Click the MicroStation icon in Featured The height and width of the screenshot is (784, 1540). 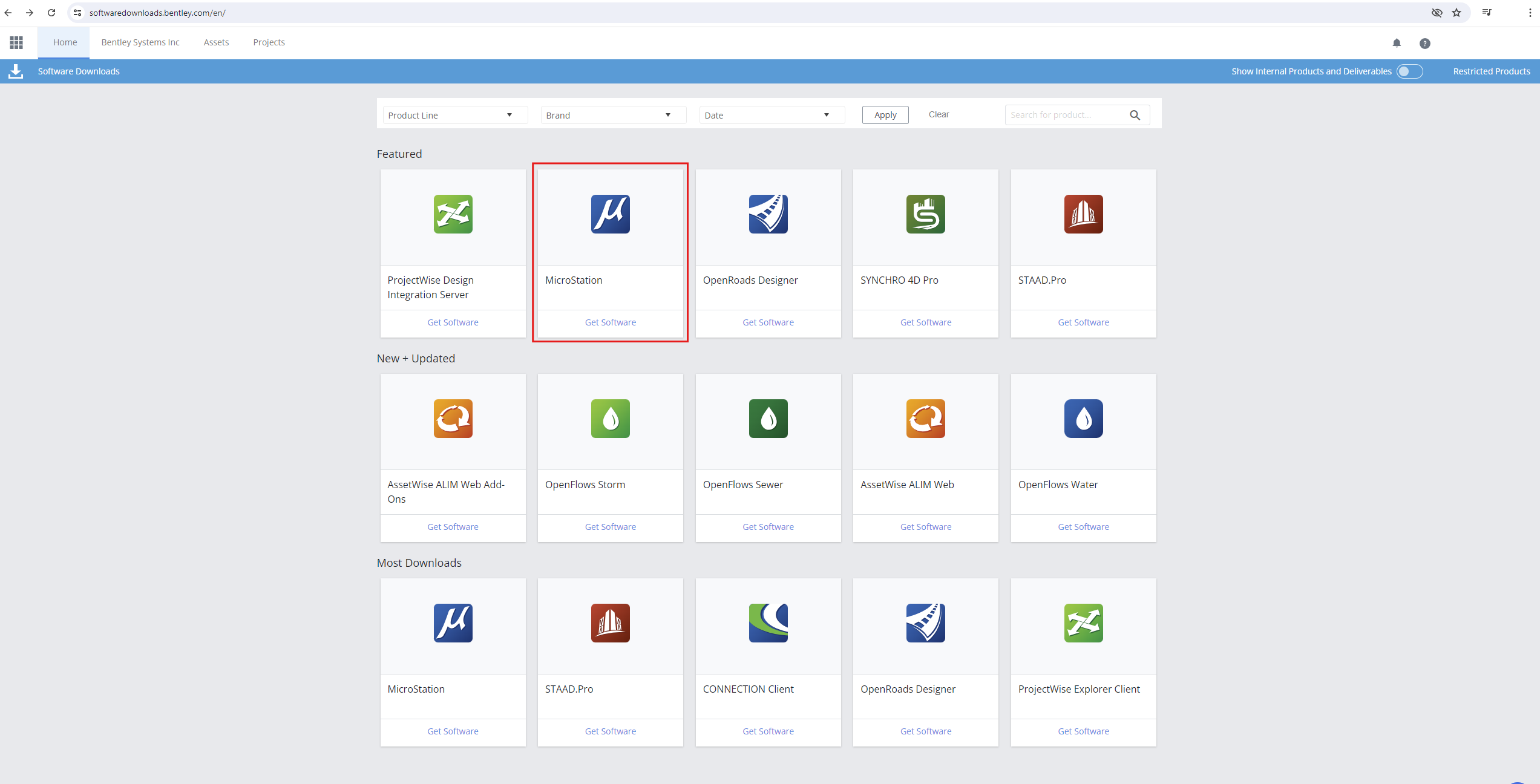coord(610,214)
